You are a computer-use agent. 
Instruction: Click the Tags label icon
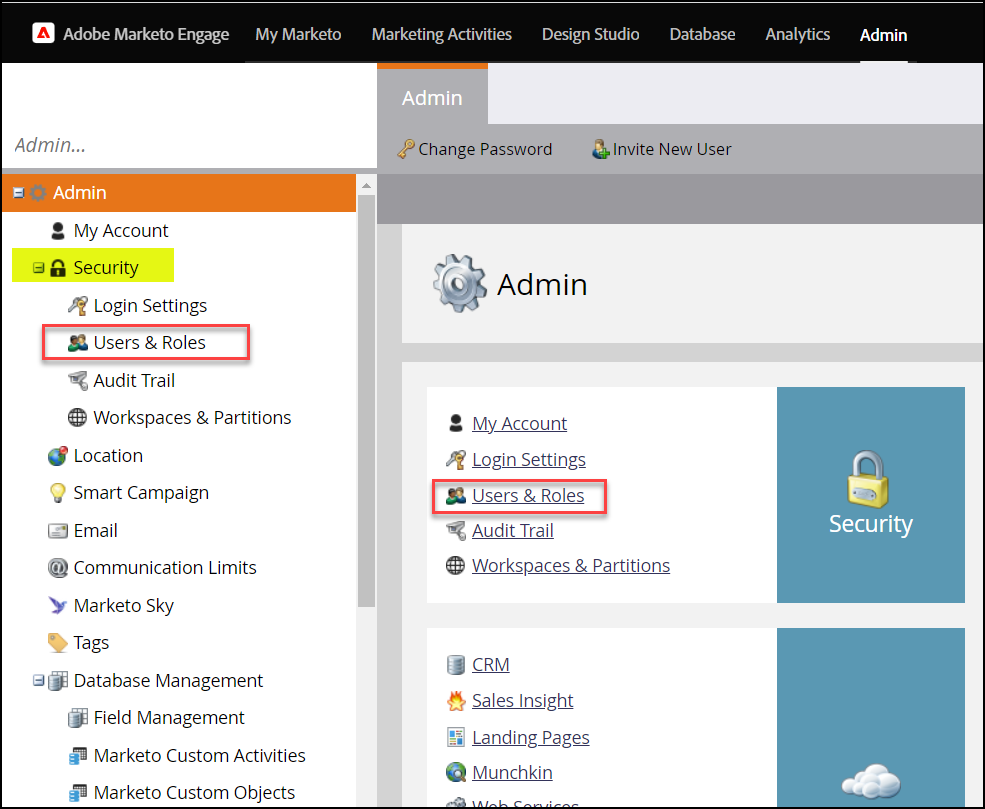click(57, 643)
